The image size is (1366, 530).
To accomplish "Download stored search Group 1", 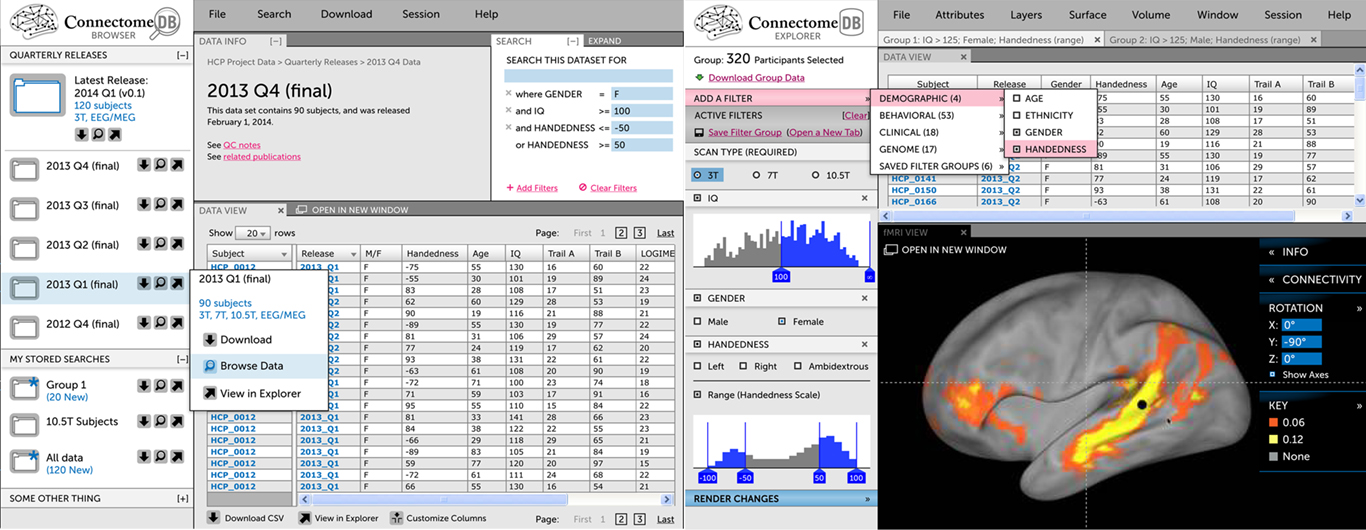I will point(144,385).
